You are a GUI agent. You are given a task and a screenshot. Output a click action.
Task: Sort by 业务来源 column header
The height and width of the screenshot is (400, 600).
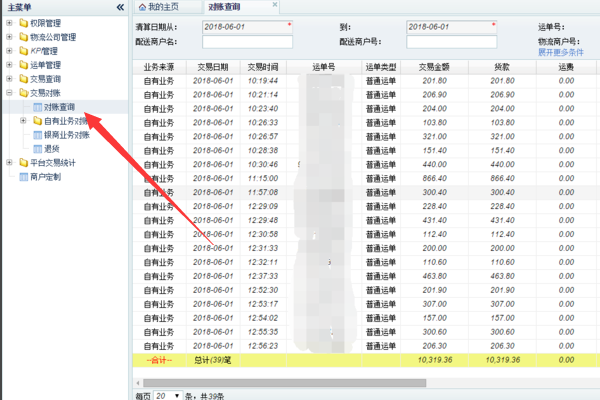point(159,67)
